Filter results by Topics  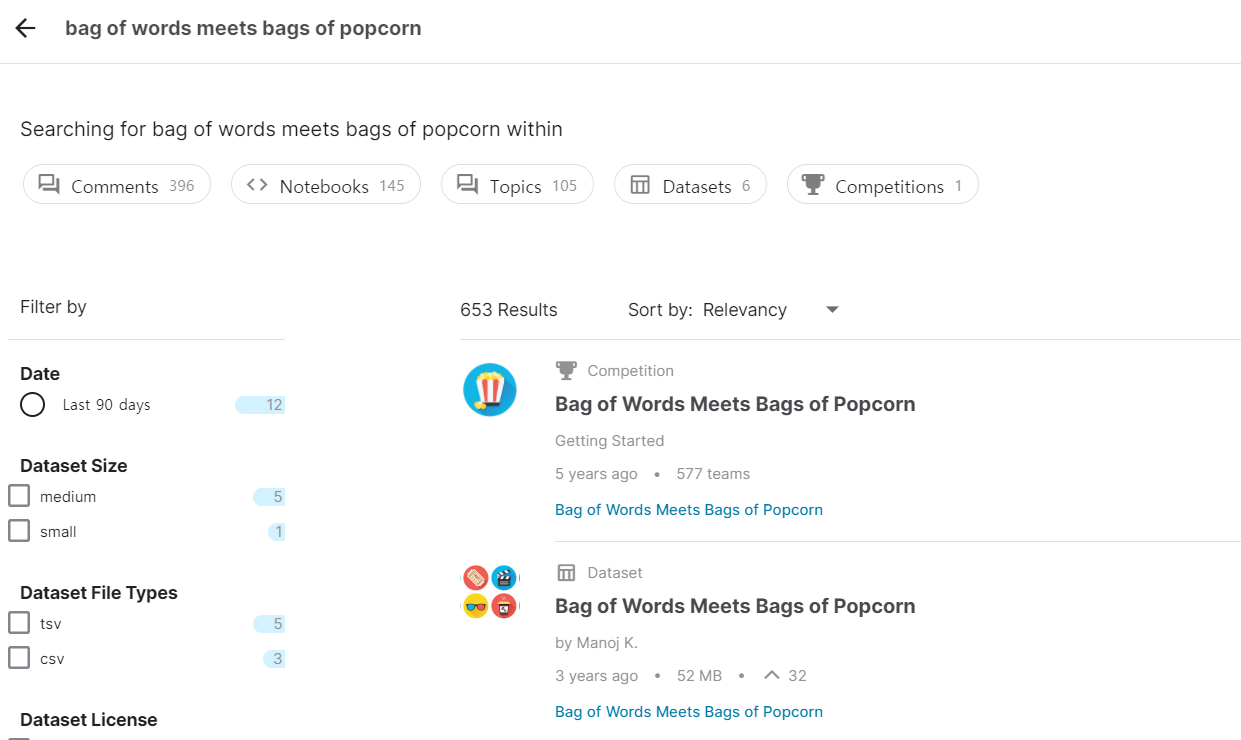pyautogui.click(x=517, y=185)
